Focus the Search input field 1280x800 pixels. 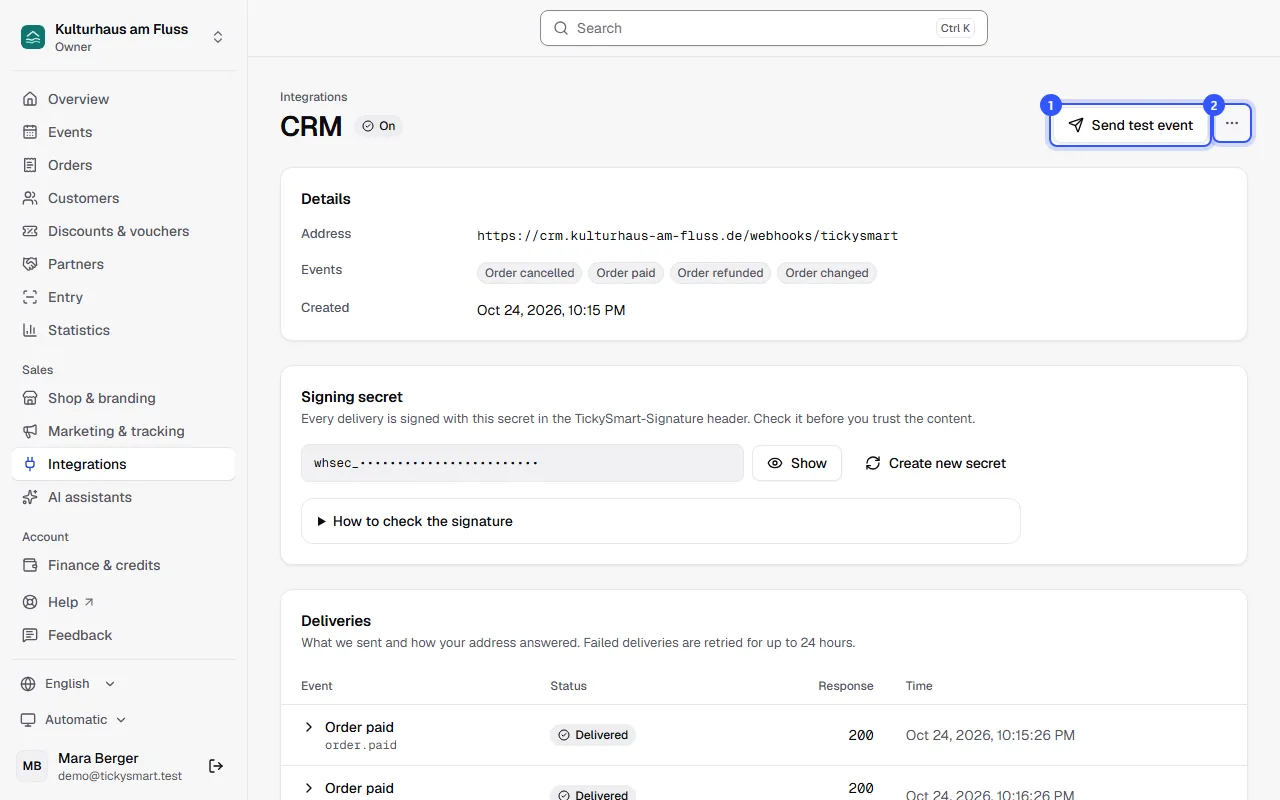[764, 28]
